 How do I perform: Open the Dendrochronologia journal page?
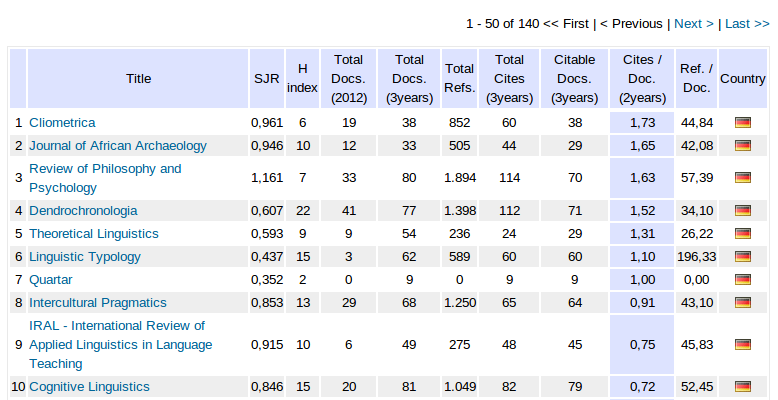[83, 210]
